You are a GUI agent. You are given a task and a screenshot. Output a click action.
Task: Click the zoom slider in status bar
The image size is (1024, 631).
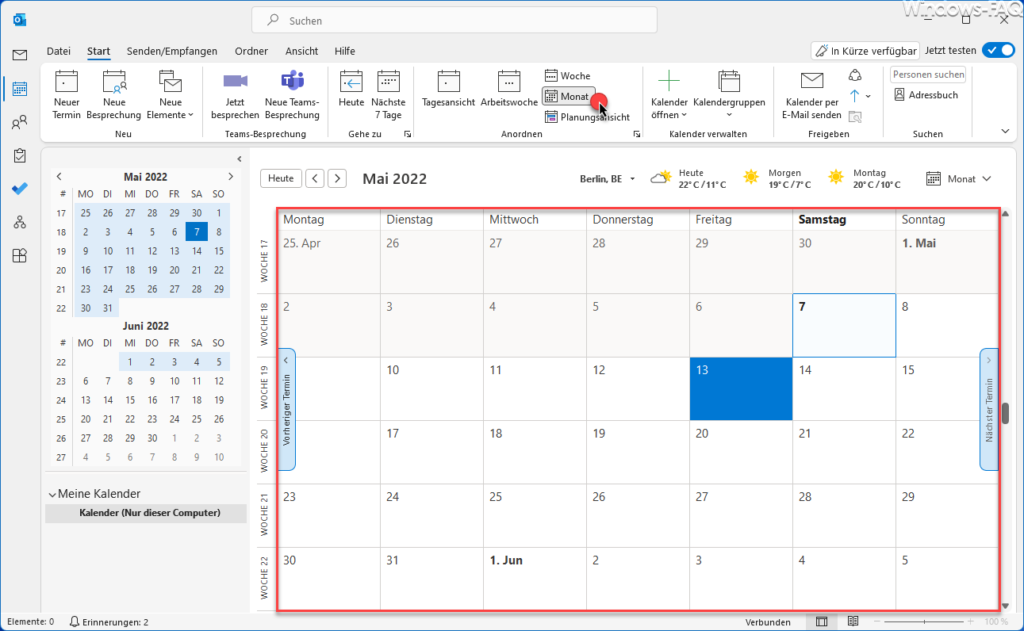tap(924, 622)
